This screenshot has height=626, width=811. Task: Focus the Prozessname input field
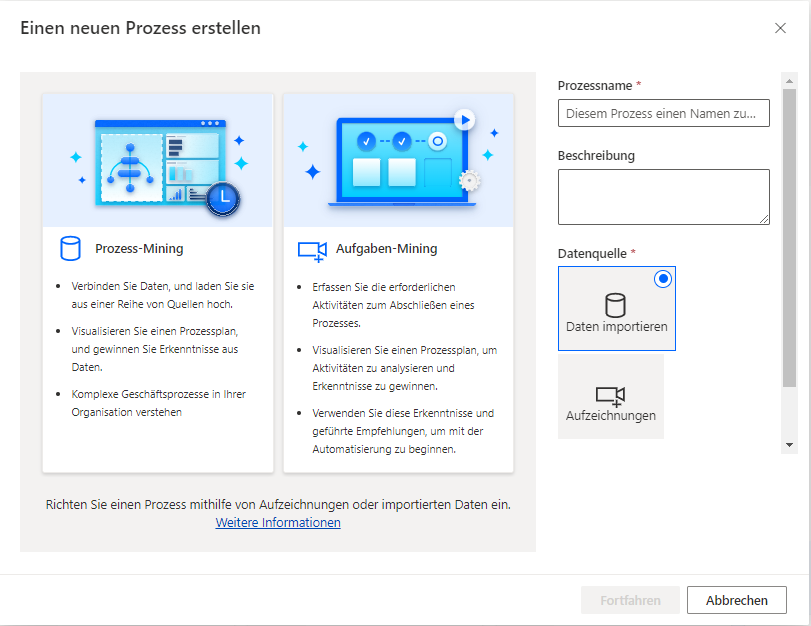663,113
